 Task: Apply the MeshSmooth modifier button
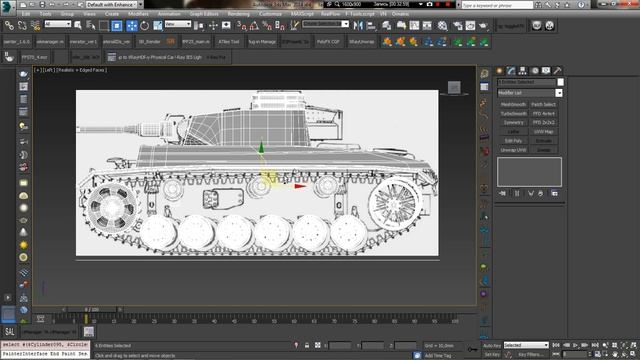(513, 104)
